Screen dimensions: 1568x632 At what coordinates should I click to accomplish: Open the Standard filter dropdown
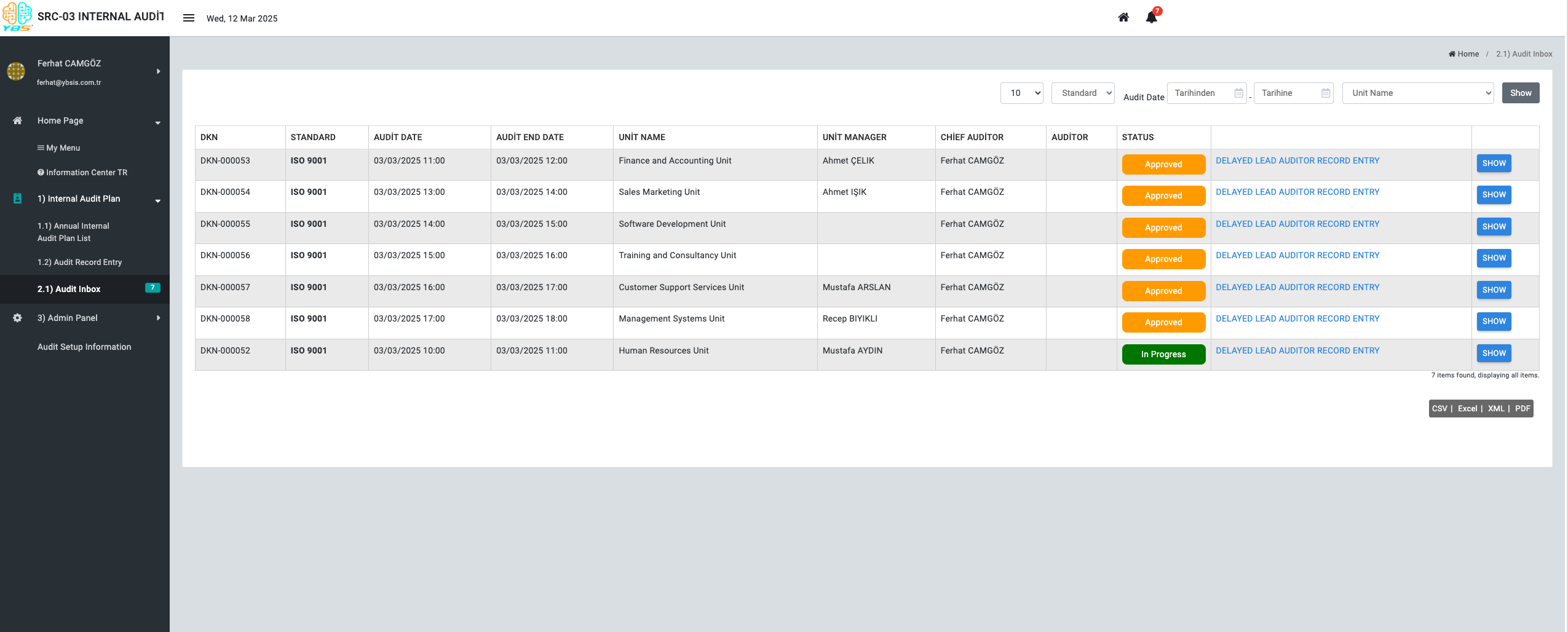[x=1082, y=93]
